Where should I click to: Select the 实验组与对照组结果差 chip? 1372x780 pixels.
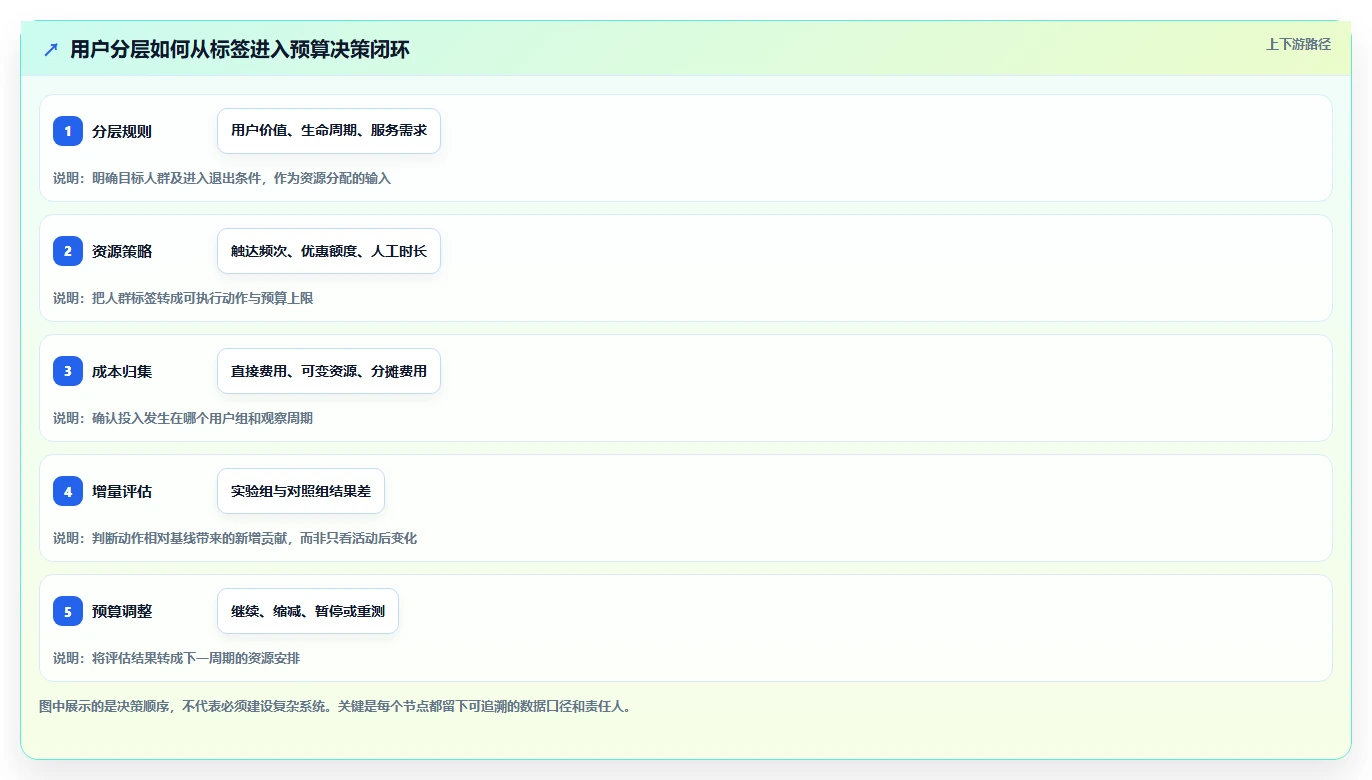coord(301,491)
